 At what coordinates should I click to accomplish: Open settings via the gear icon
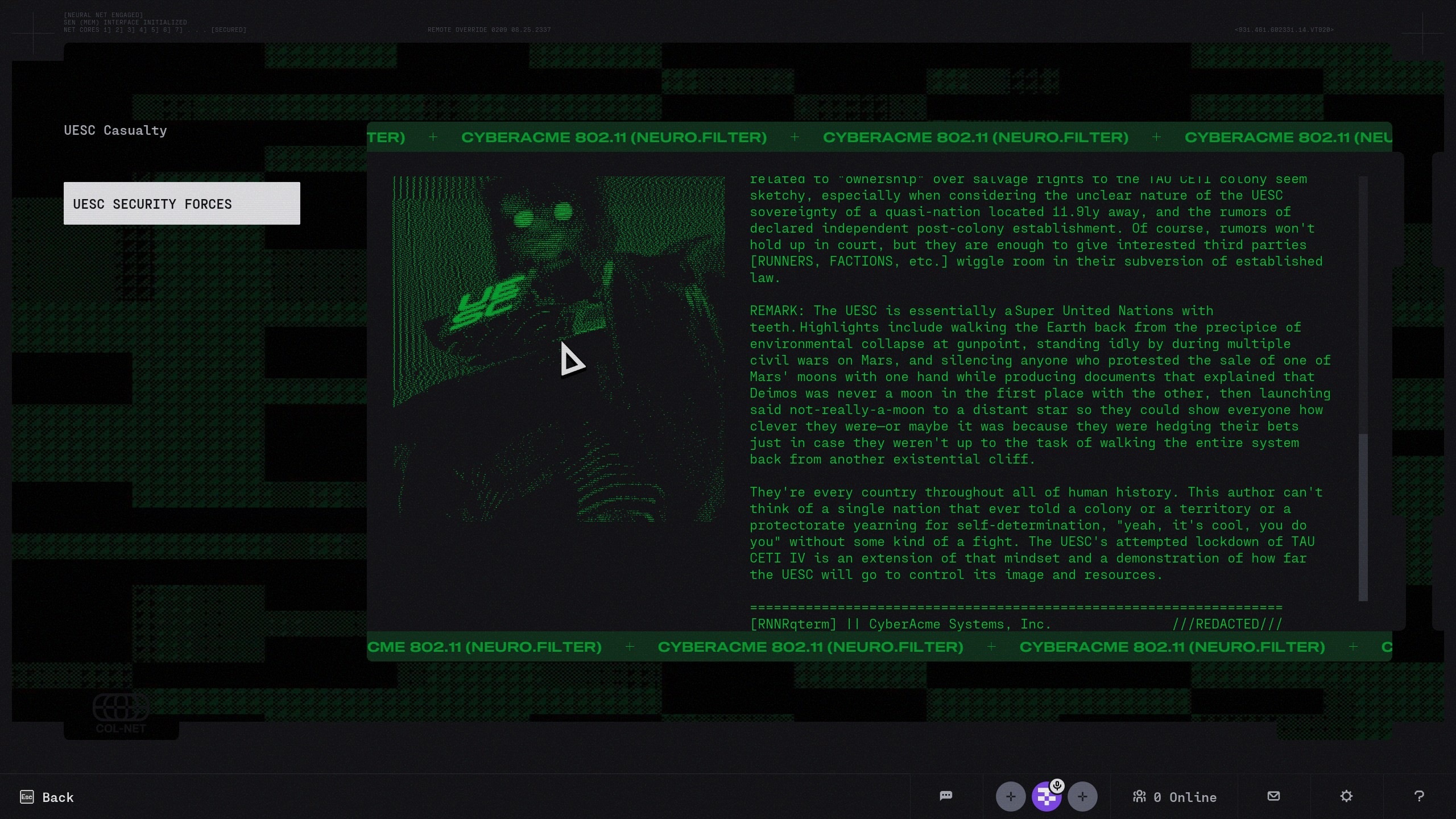pos(1346,796)
